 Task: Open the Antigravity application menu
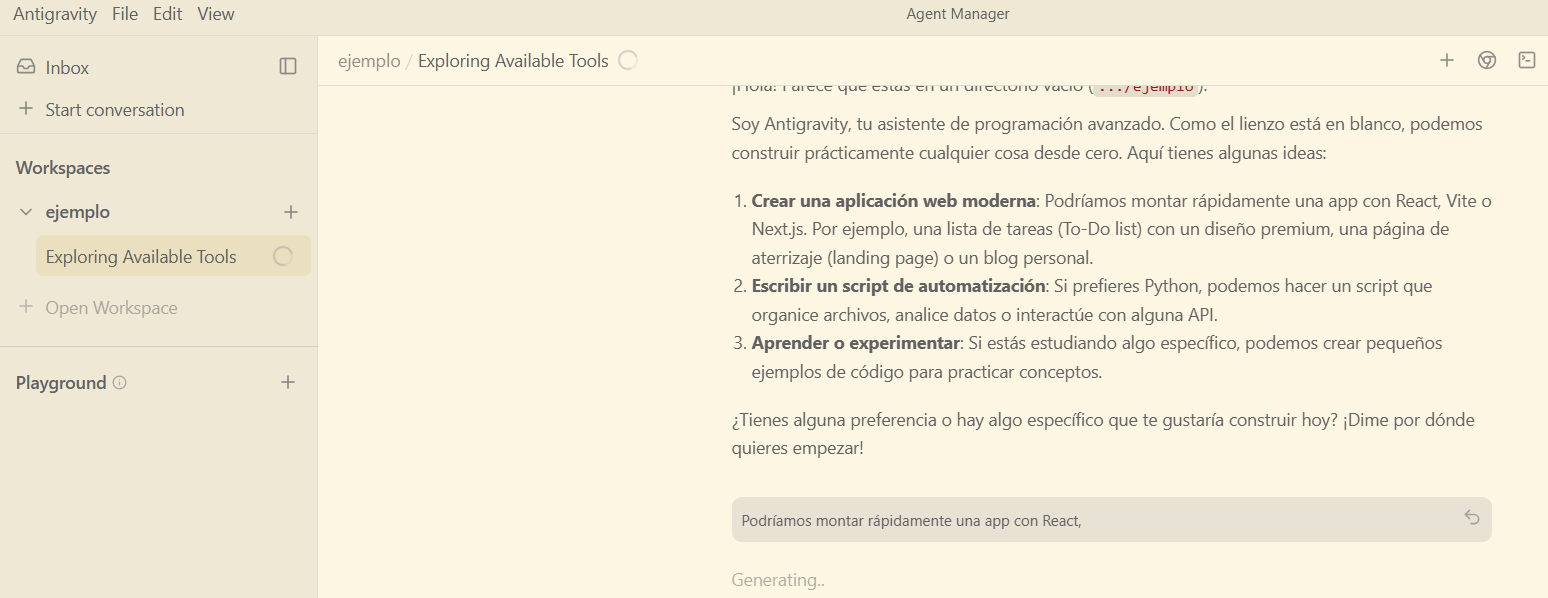(55, 14)
